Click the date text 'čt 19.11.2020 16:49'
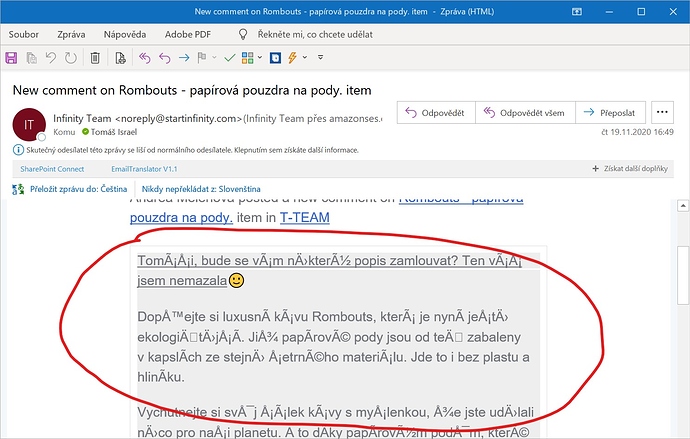The image size is (690, 439). [x=637, y=132]
